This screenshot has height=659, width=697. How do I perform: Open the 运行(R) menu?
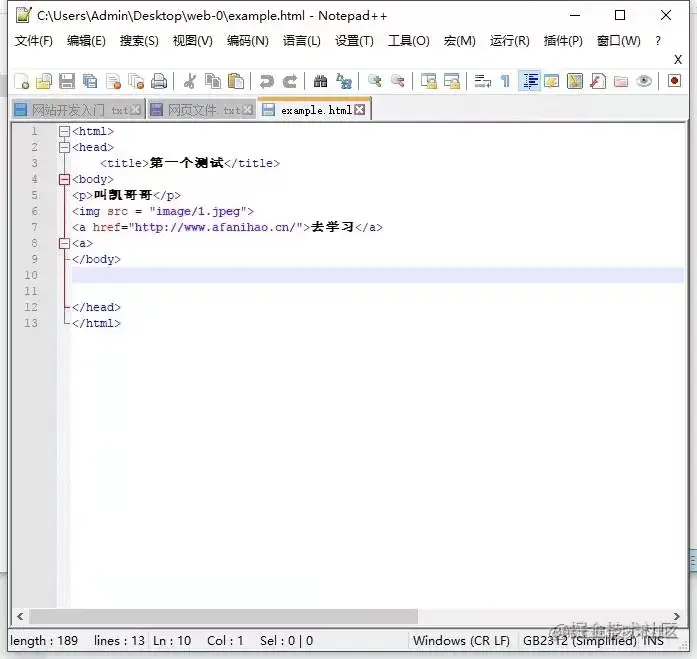tap(509, 41)
